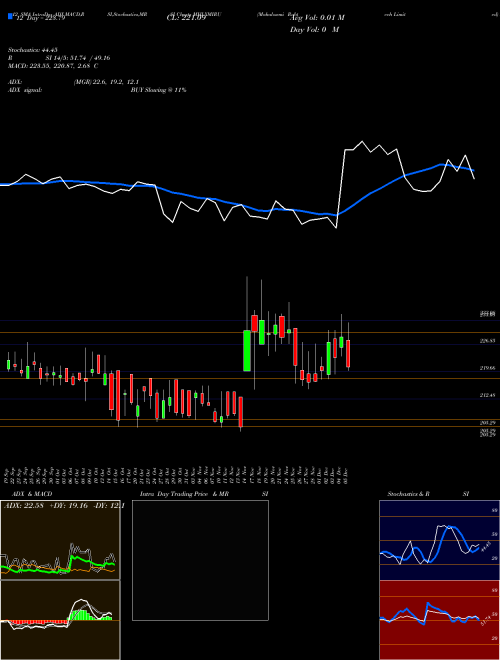Viewport: 500px width, 660px height.
Task: Click the 'Stochastics & R SI' panel title
Action: click(x=428, y=494)
